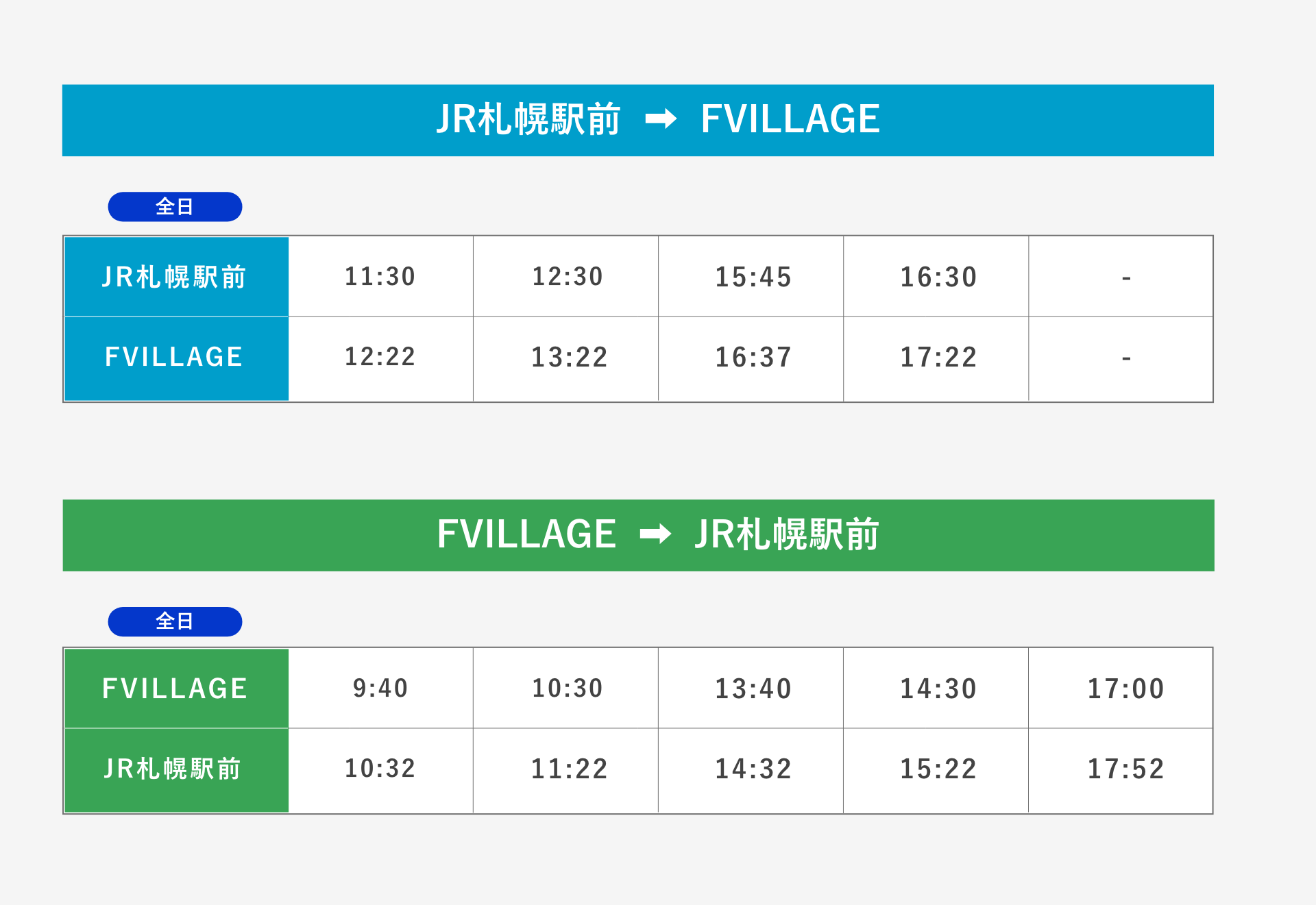Click the 17:52 arrival time cell
Viewport: 1316px width, 905px height.
coord(1126,769)
